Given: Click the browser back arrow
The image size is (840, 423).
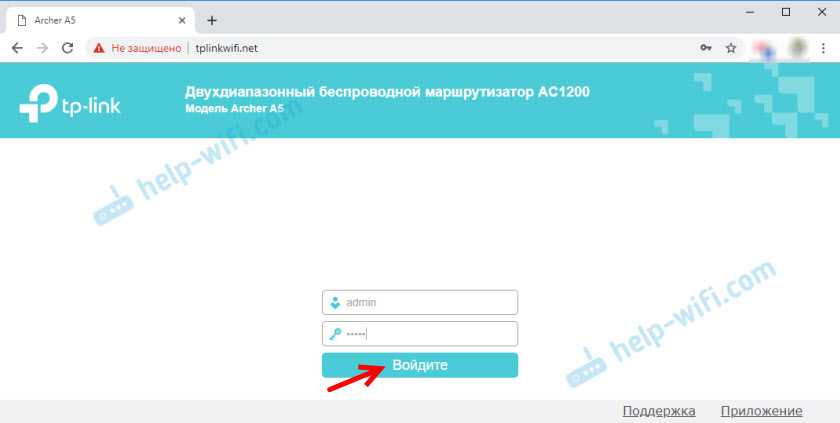Looking at the screenshot, I should point(17,48).
